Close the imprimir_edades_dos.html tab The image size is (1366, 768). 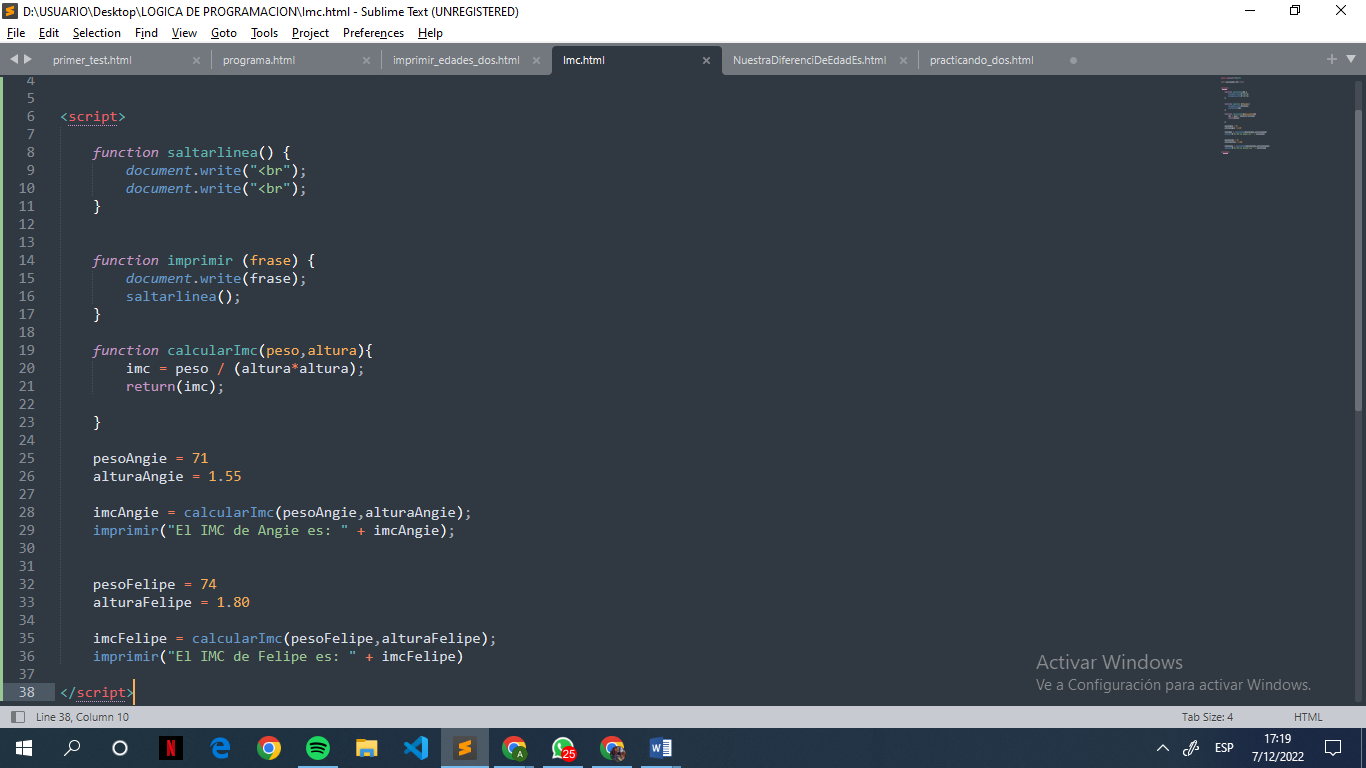pyautogui.click(x=536, y=60)
